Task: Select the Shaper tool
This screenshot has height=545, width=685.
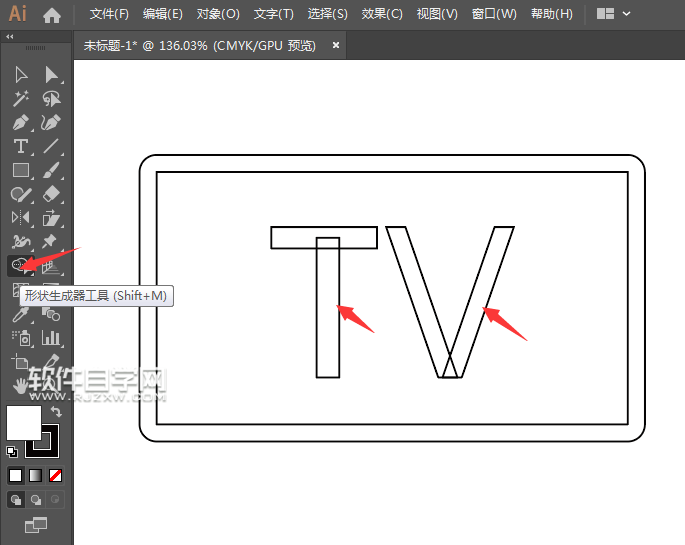Action: coord(21,194)
